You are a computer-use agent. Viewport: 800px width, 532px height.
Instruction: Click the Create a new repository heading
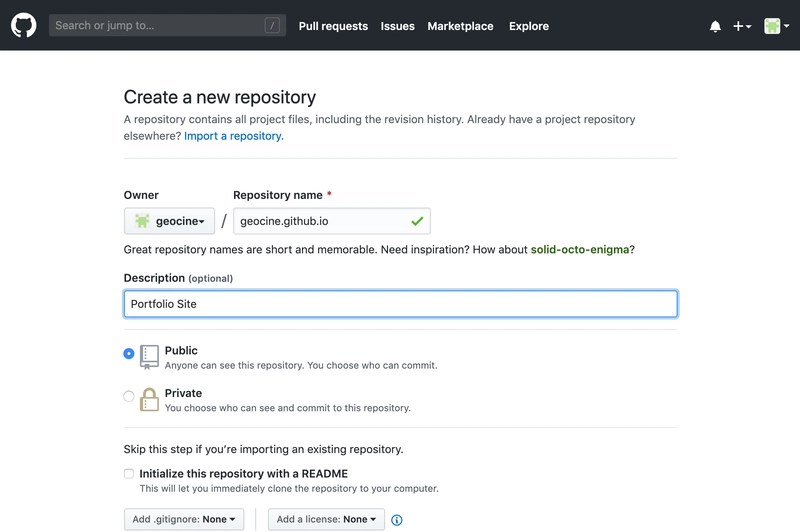219,97
